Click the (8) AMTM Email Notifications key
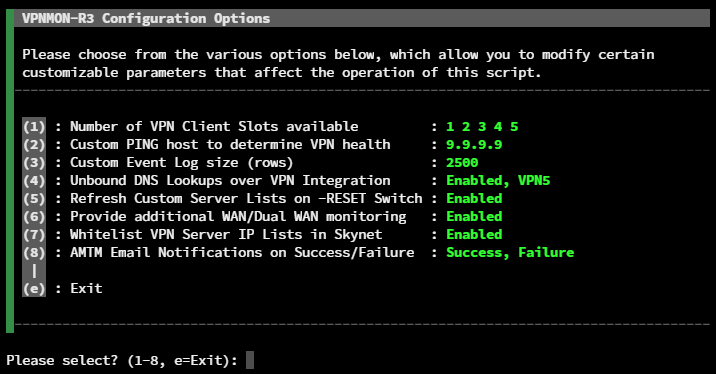The height and width of the screenshot is (374, 716). pos(34,253)
